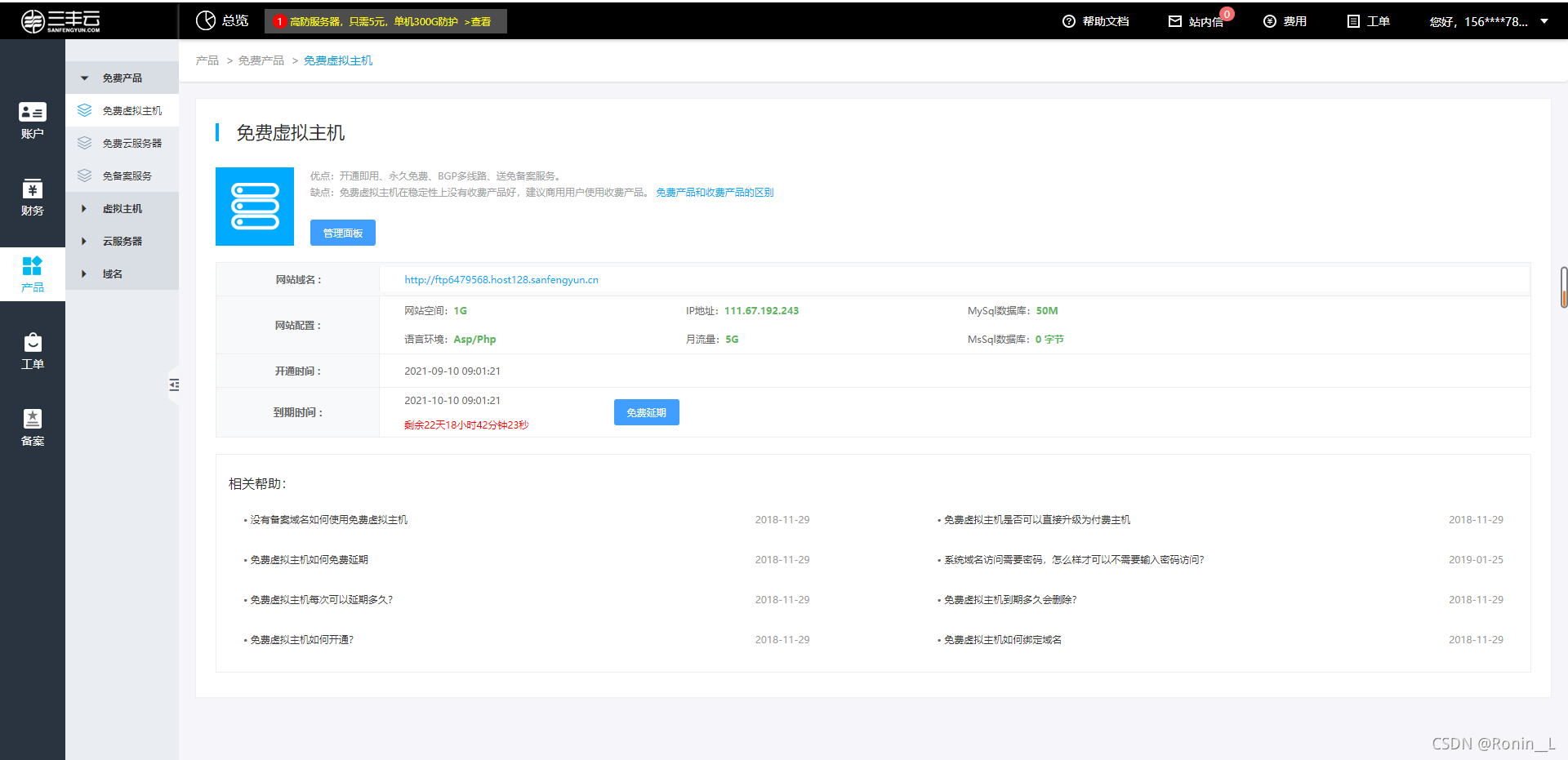Screen dimensions: 1568x760
Task: Click the expiry time 2021-10-10 09:01:21
Action: [452, 400]
